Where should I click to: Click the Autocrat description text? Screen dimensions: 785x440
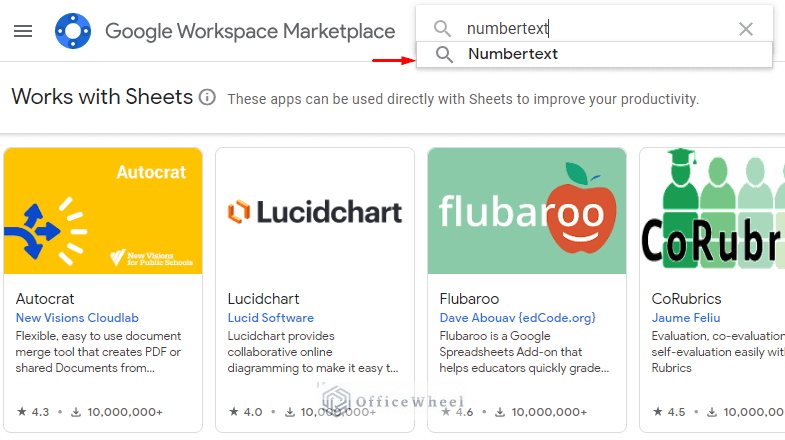tap(98, 352)
